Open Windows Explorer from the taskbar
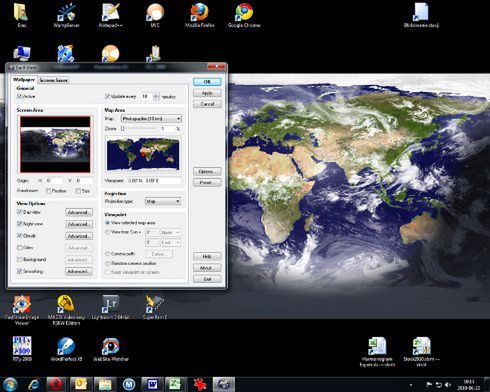The width and height of the screenshot is (490, 392). [x=104, y=385]
